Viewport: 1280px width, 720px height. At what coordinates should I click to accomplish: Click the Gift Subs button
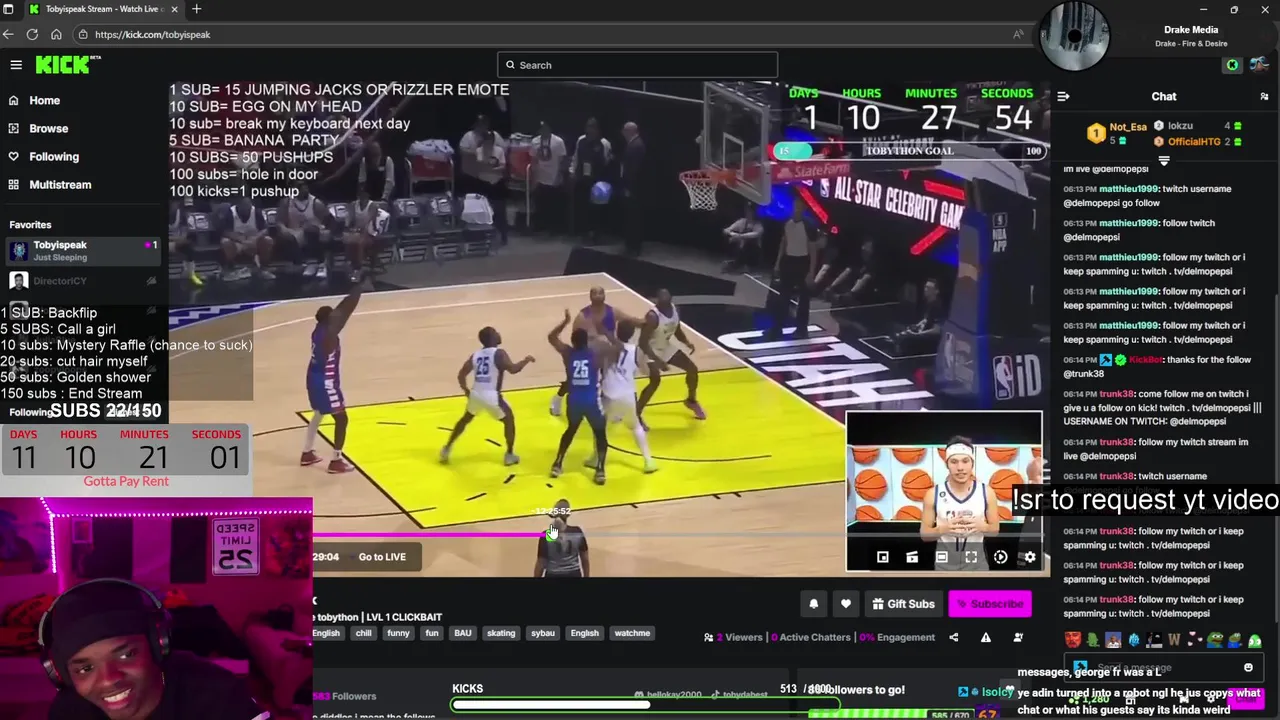(x=903, y=604)
